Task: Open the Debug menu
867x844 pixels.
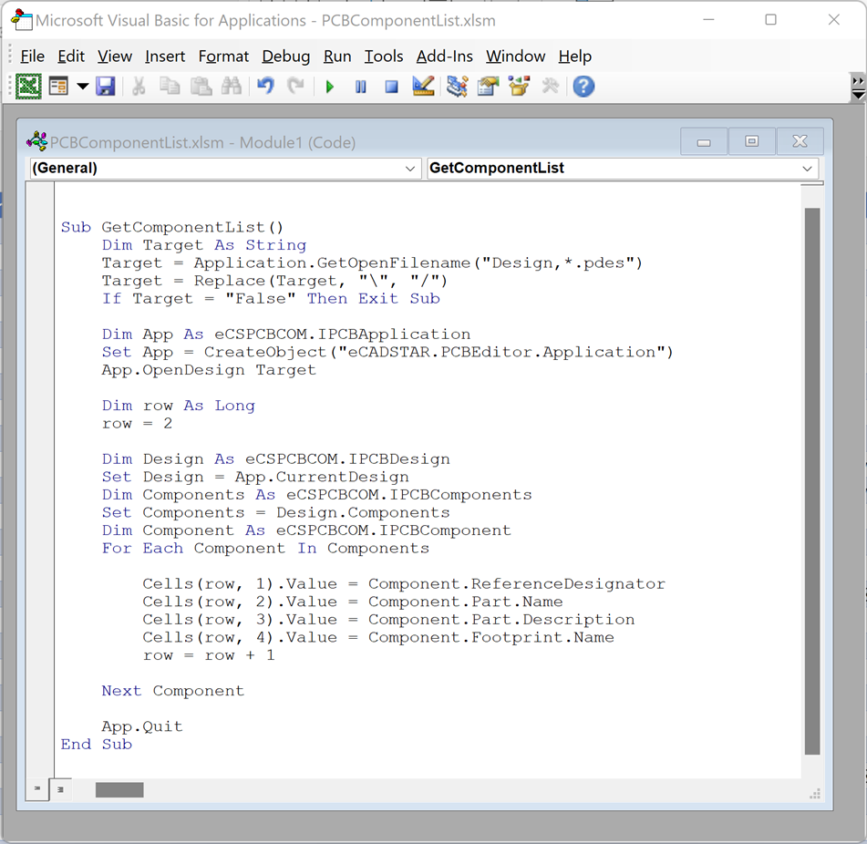Action: pyautogui.click(x=285, y=57)
